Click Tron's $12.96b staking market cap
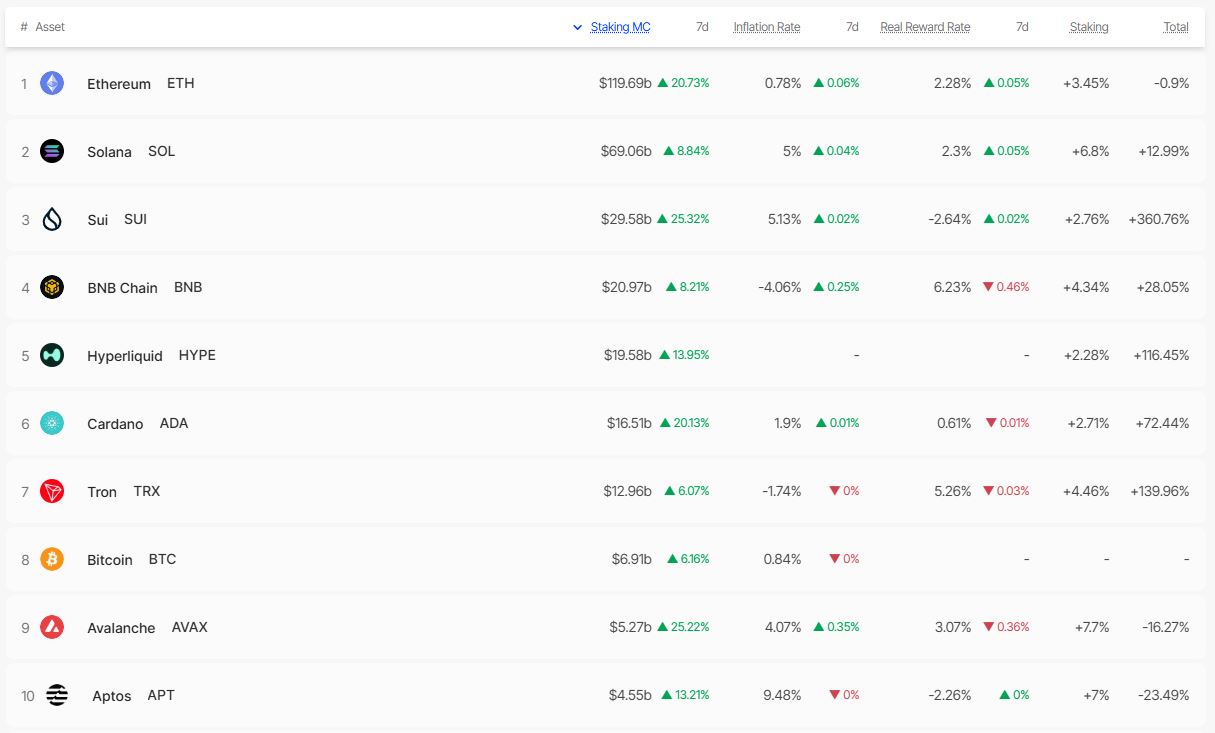This screenshot has width=1215, height=733. (x=628, y=491)
